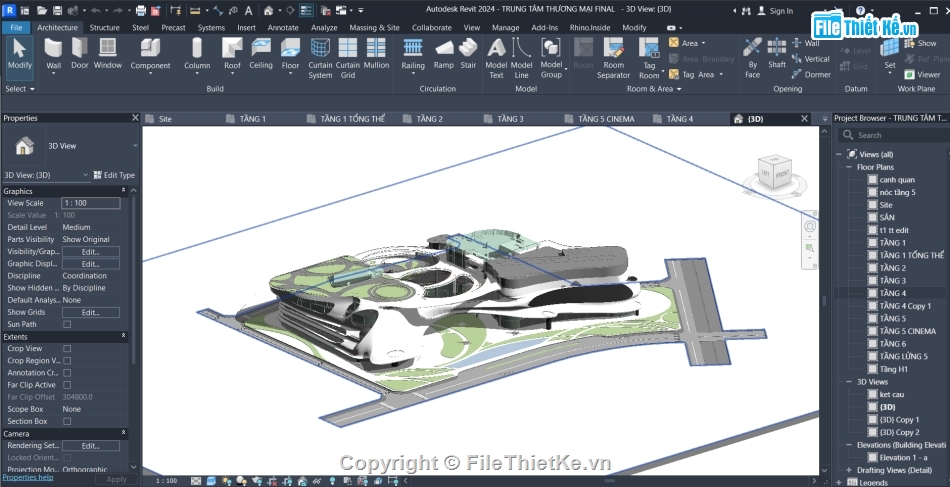Click Edit Type button

point(115,175)
